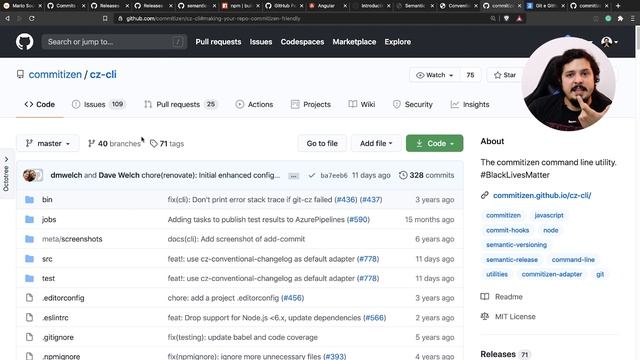Screen dimensions: 640x360
Task: Click the Brave shield icon in the address bar
Action: [x=507, y=18]
